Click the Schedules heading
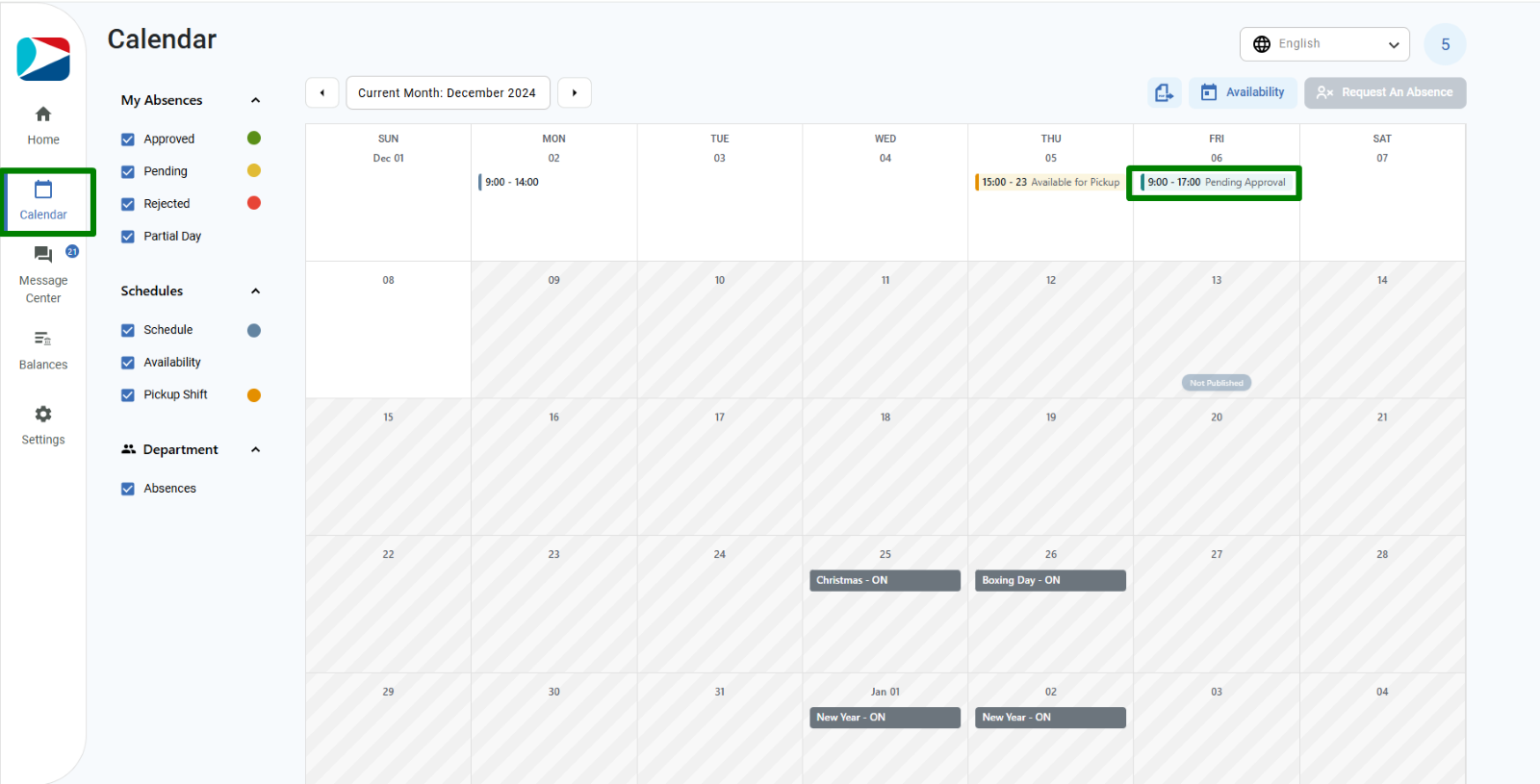 (152, 291)
